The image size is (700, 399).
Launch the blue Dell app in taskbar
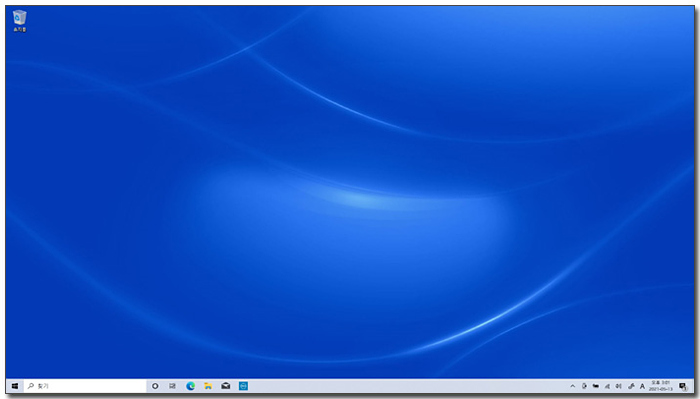(x=243, y=386)
